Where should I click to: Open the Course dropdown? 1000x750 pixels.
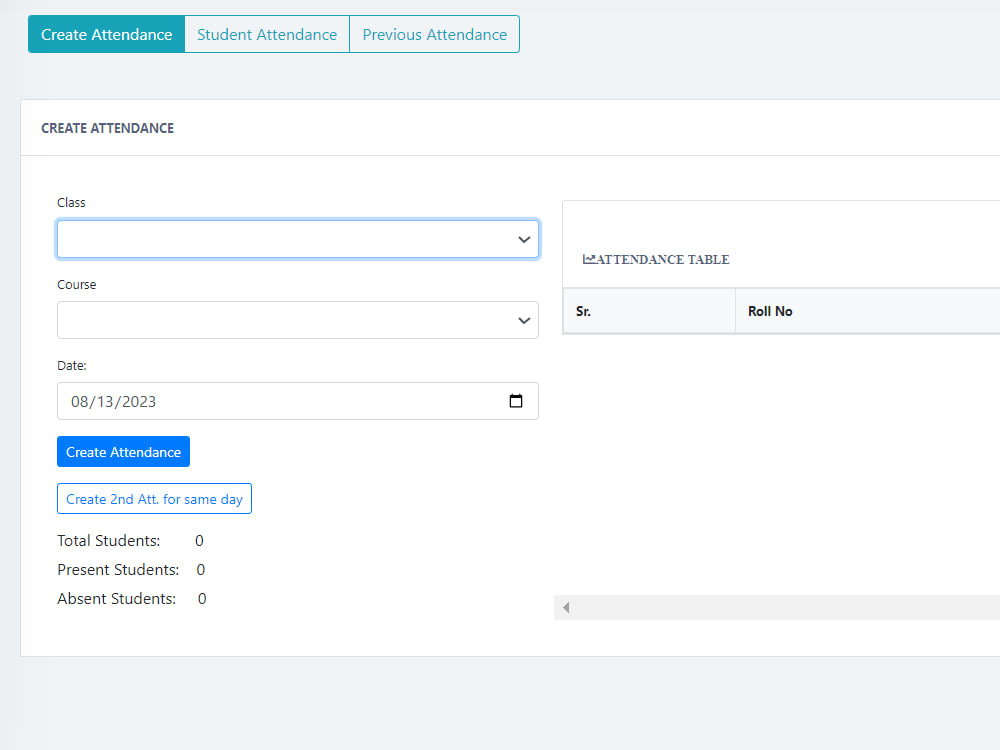pyautogui.click(x=298, y=320)
